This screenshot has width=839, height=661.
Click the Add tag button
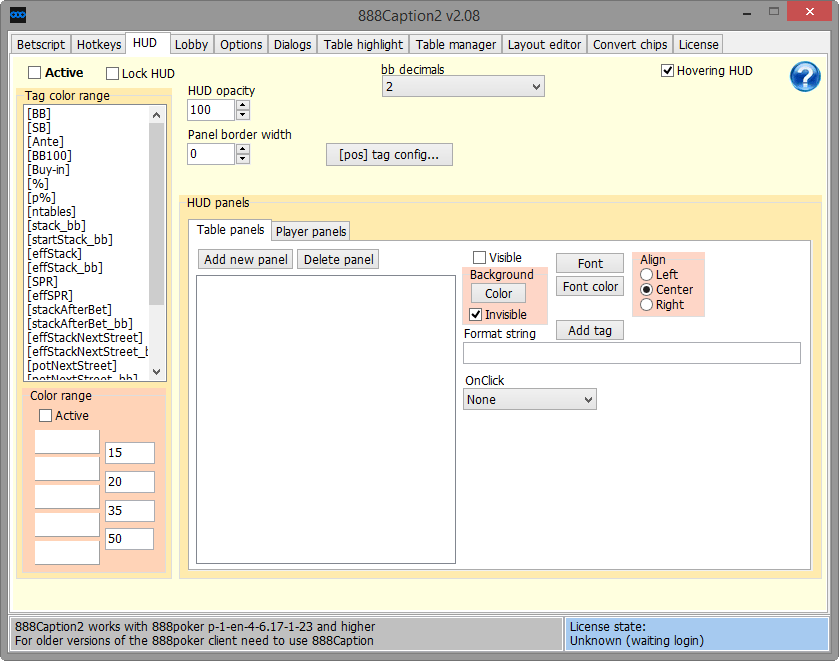(x=590, y=330)
